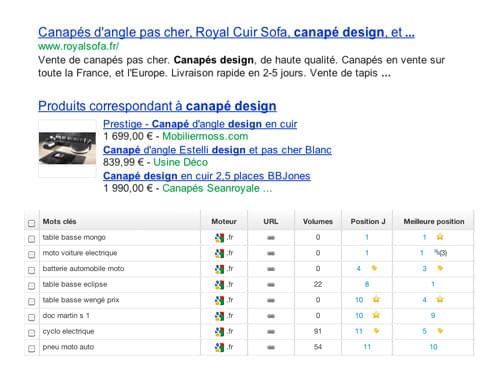Click Google engine icon for table basse wengé prix

(x=219, y=300)
